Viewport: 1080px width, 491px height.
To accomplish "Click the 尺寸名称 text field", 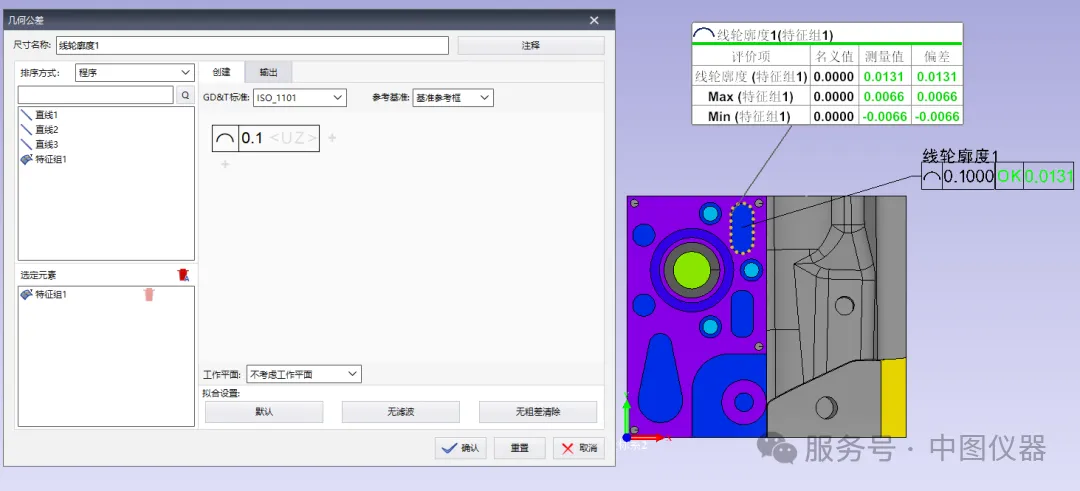I will (251, 45).
